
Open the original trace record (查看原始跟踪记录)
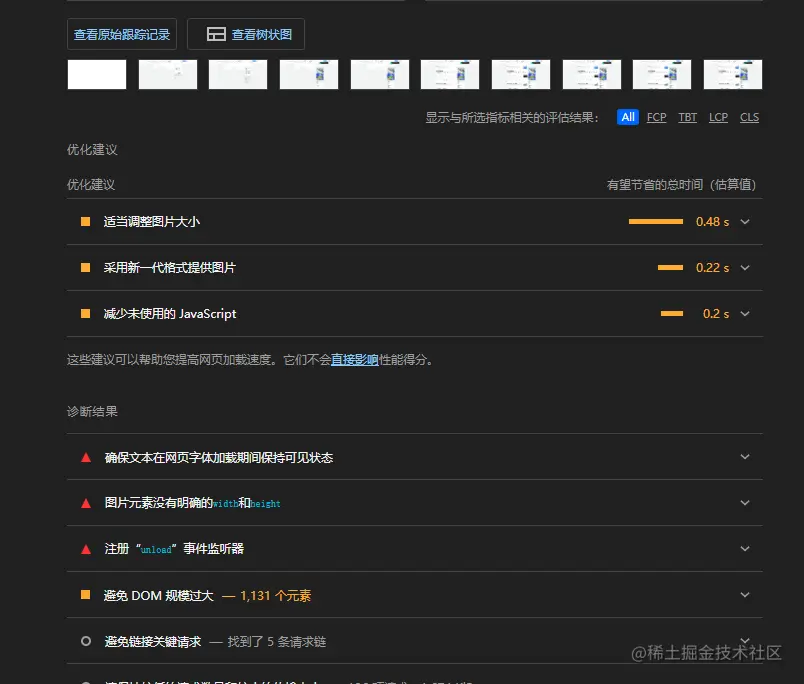click(x=122, y=34)
